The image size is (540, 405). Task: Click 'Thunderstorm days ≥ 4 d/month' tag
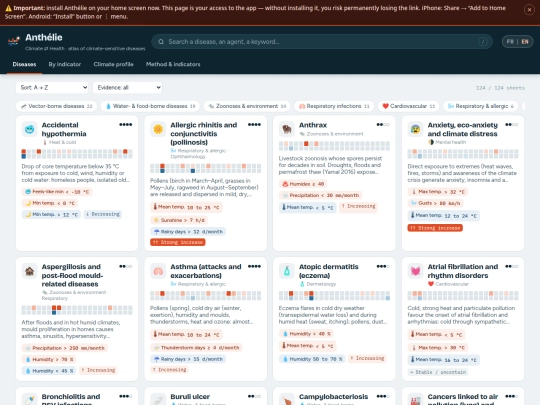pos(196,348)
